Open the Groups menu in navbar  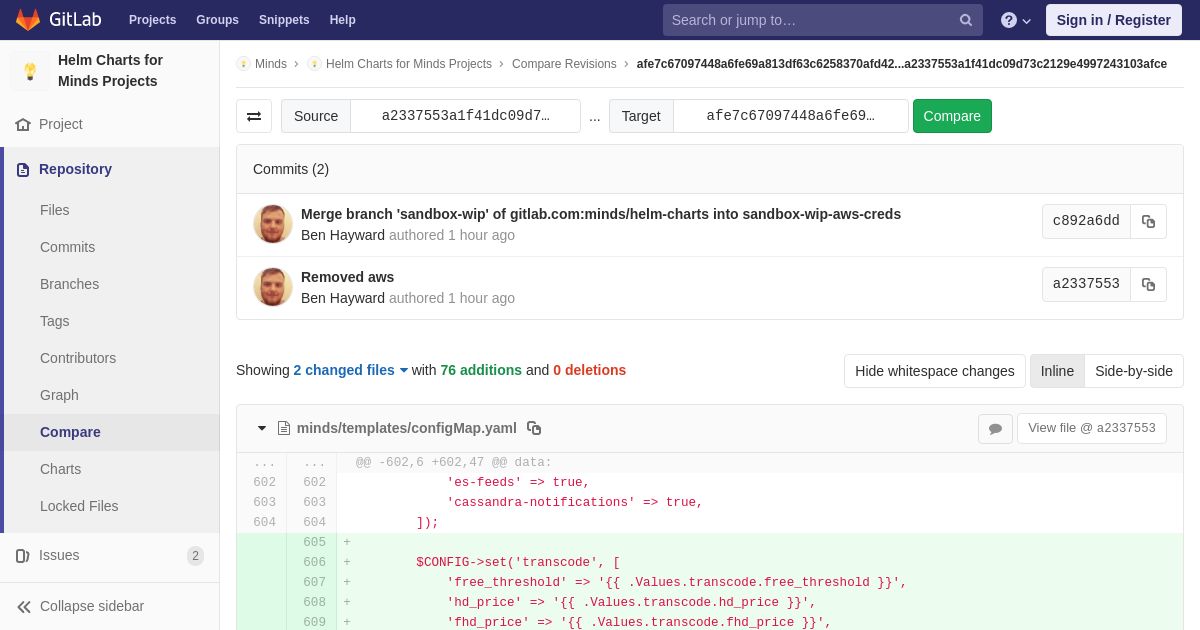click(217, 20)
